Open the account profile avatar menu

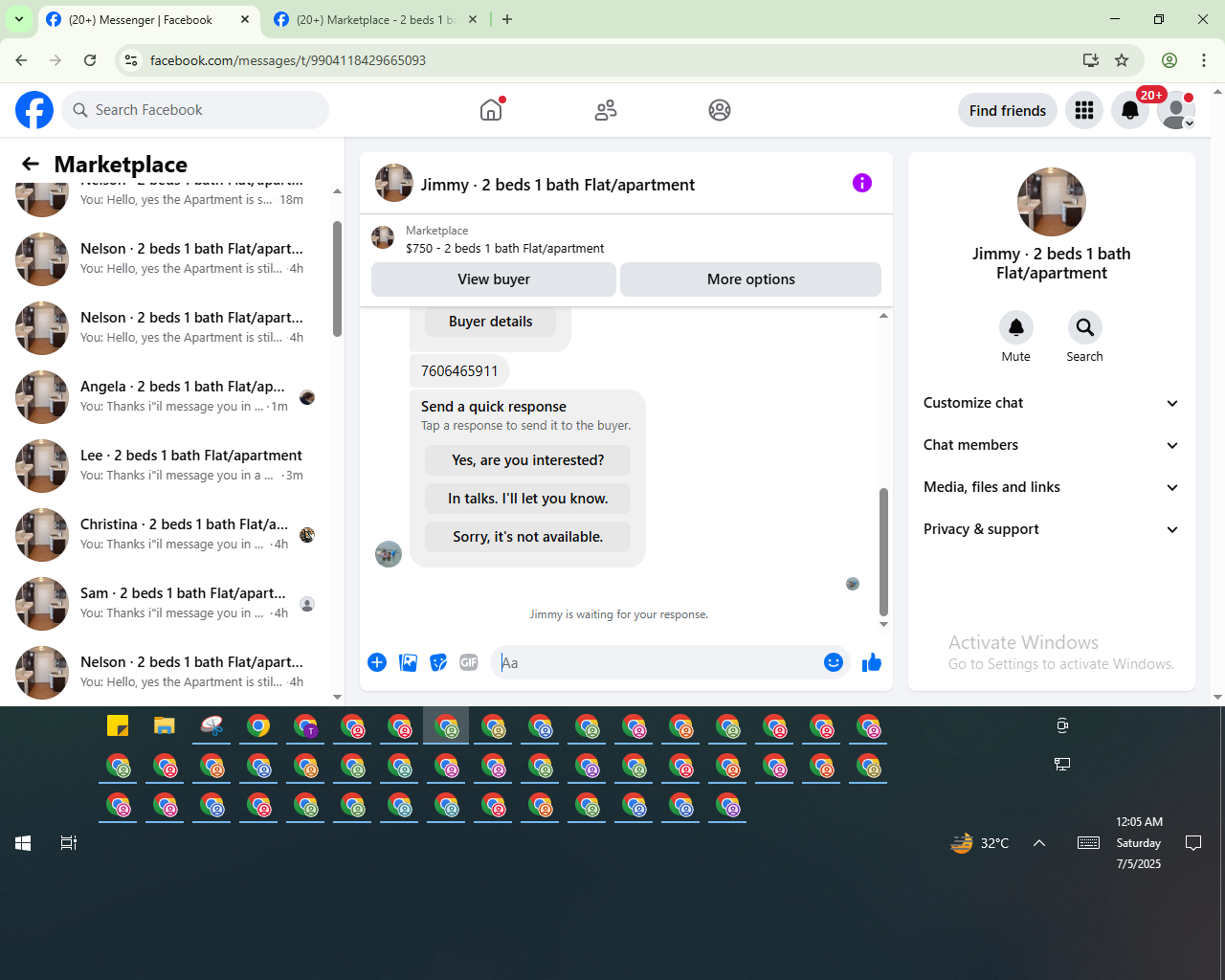[x=1176, y=110]
